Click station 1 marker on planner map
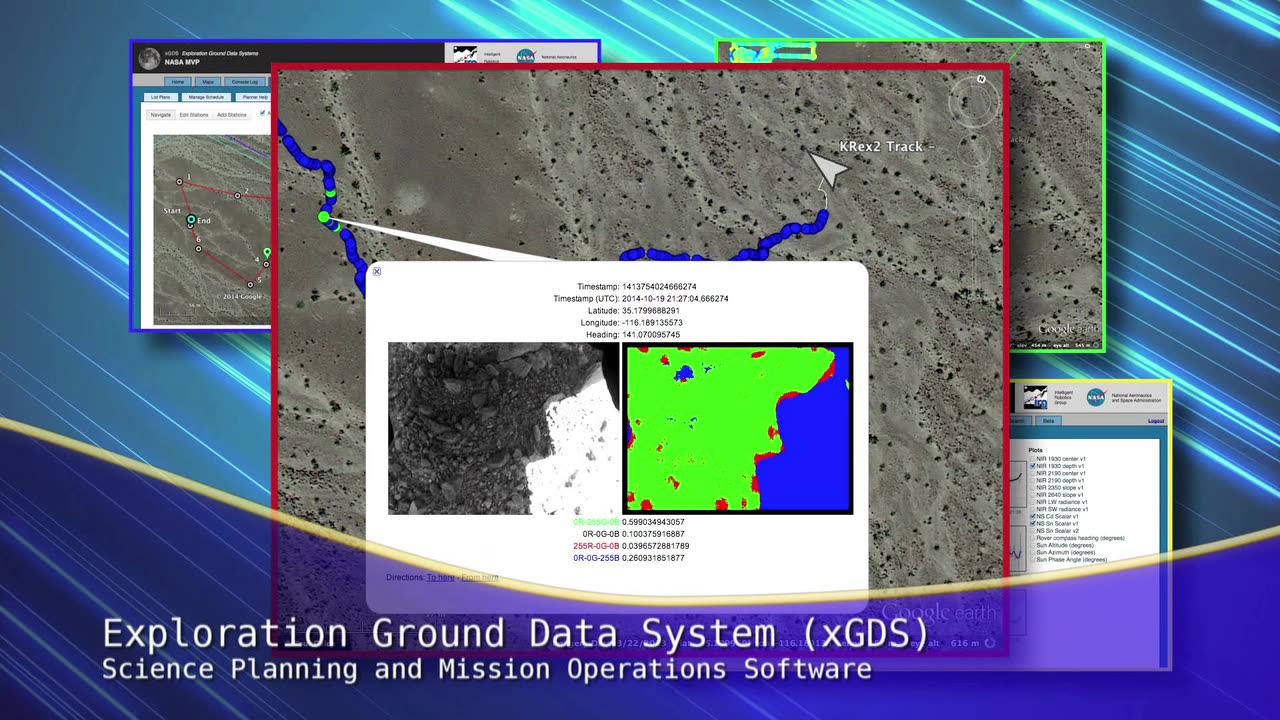Image resolution: width=1280 pixels, height=720 pixels. (x=179, y=182)
